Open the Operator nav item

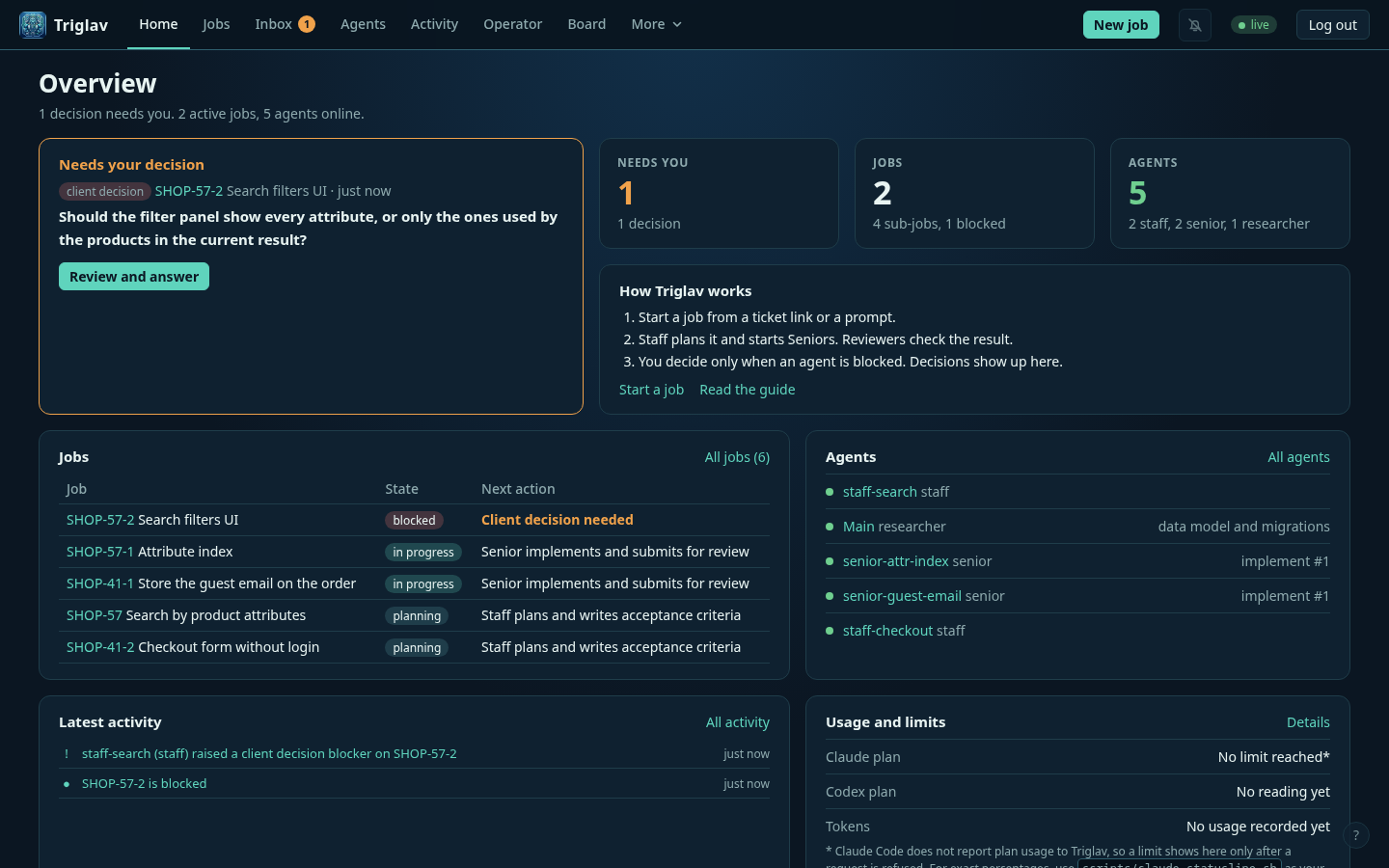512,24
